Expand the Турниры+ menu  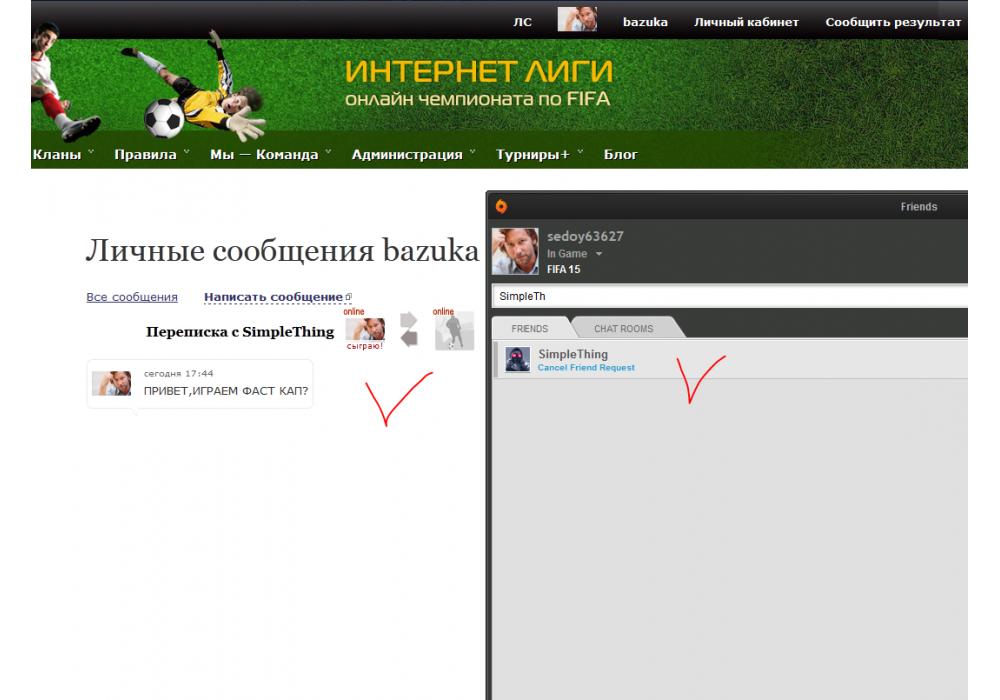(538, 154)
